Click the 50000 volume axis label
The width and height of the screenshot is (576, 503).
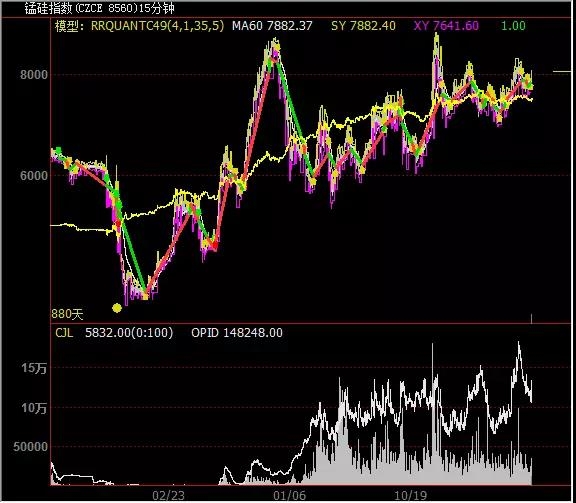30,447
